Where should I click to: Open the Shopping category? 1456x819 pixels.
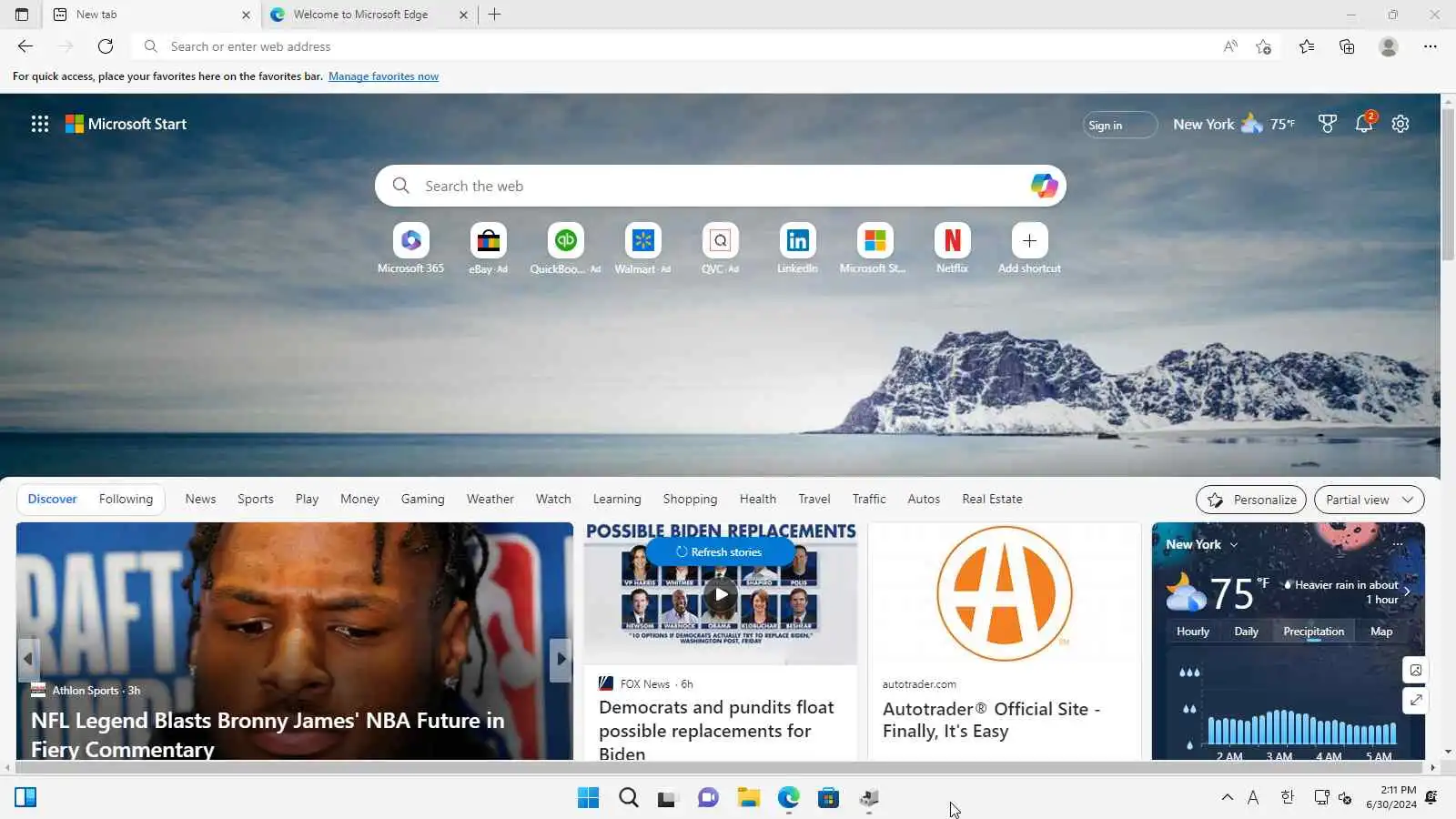(690, 499)
